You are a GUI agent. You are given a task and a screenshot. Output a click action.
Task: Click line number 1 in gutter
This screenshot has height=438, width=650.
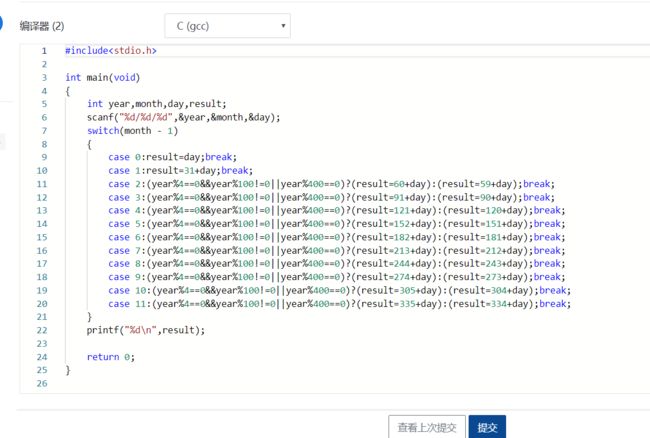click(x=44, y=51)
